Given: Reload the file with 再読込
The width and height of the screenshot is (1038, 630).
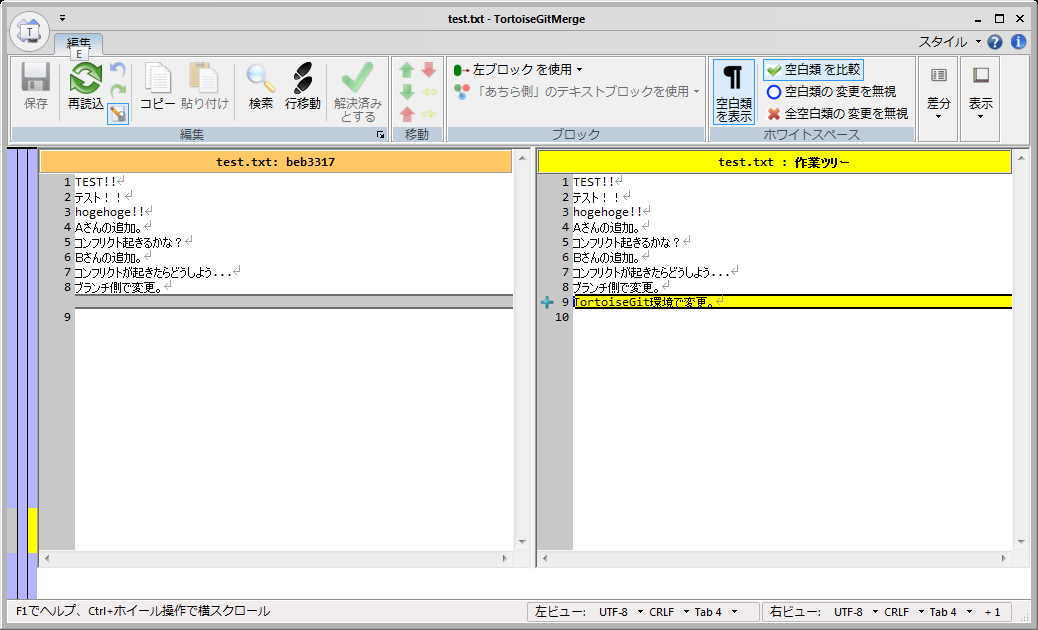Looking at the screenshot, I should pos(85,86).
